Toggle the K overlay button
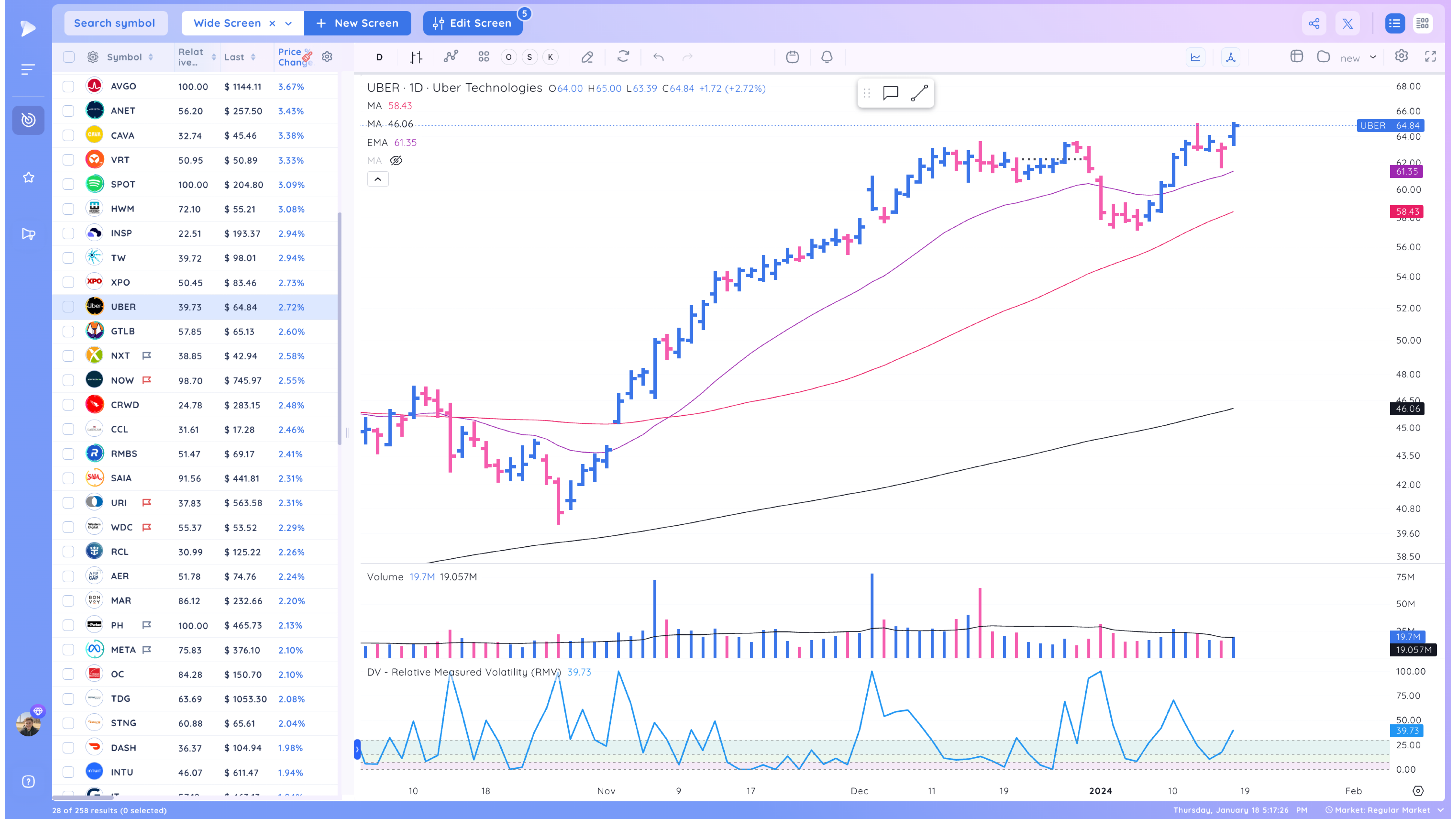This screenshot has height=819, width=1456. tap(550, 57)
